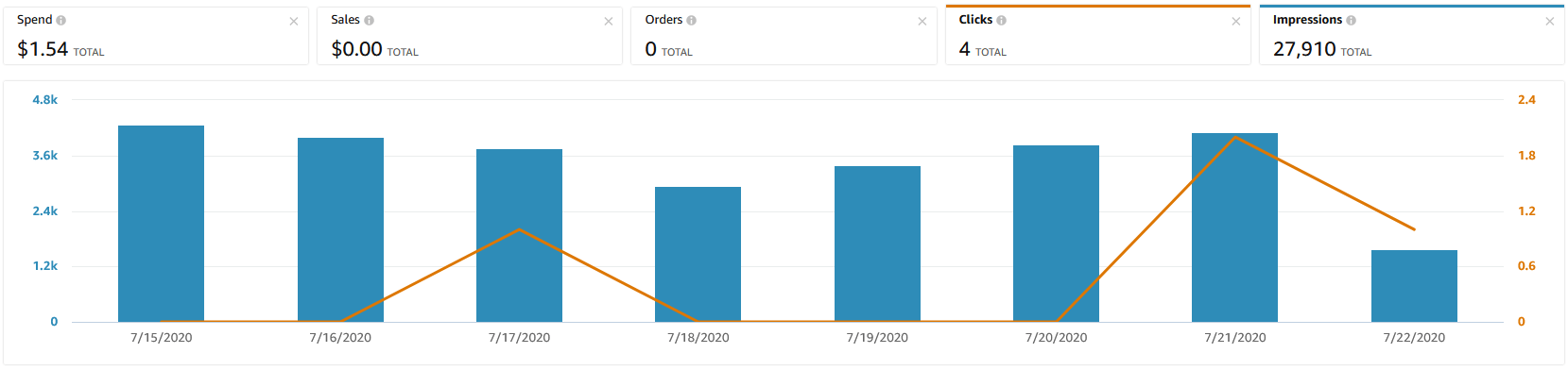Click the info icon next to Spend
The image size is (1568, 370).
[61, 20]
